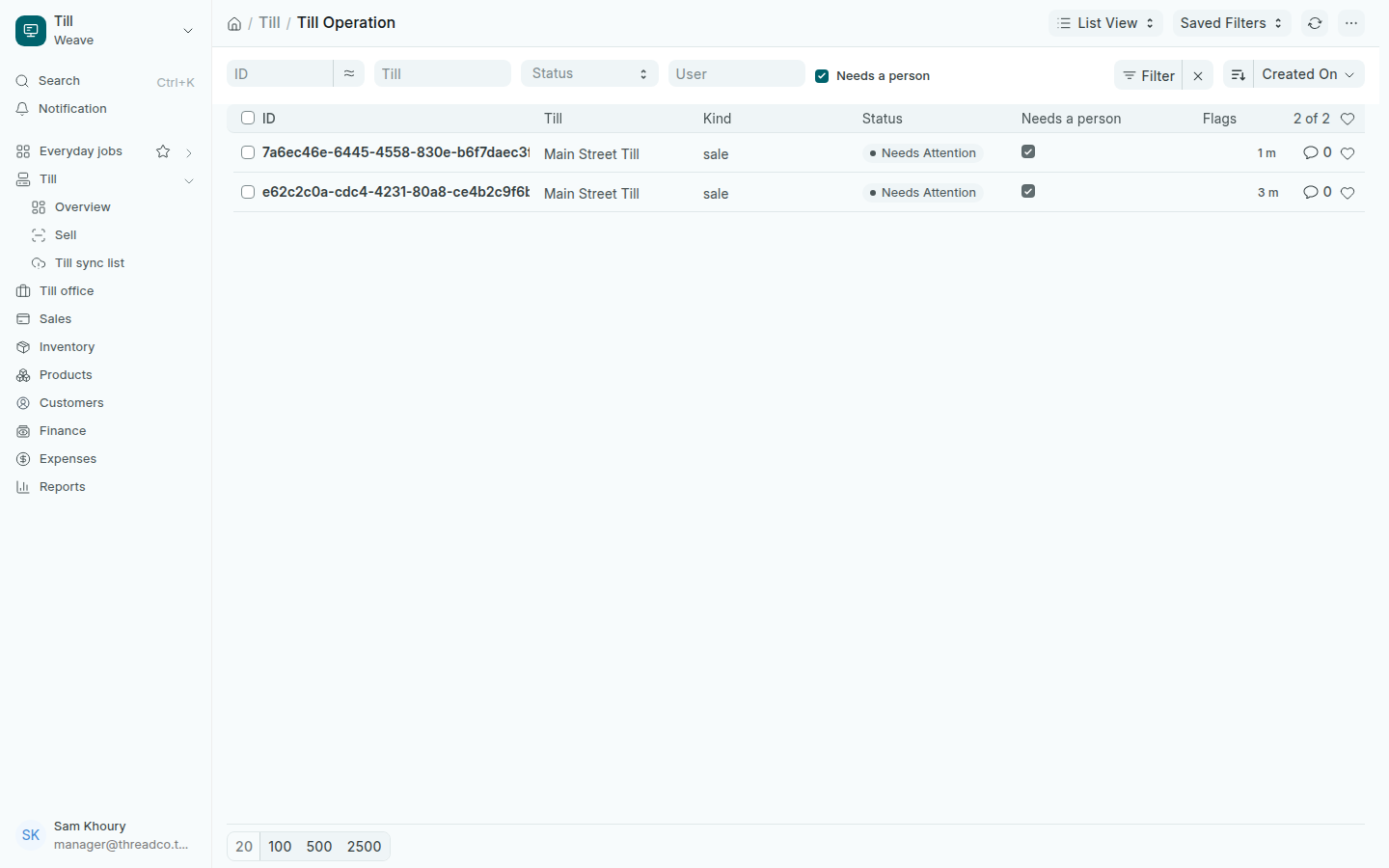Click the approximate-match operator on ID filter
The image size is (1389, 868).
tap(349, 73)
